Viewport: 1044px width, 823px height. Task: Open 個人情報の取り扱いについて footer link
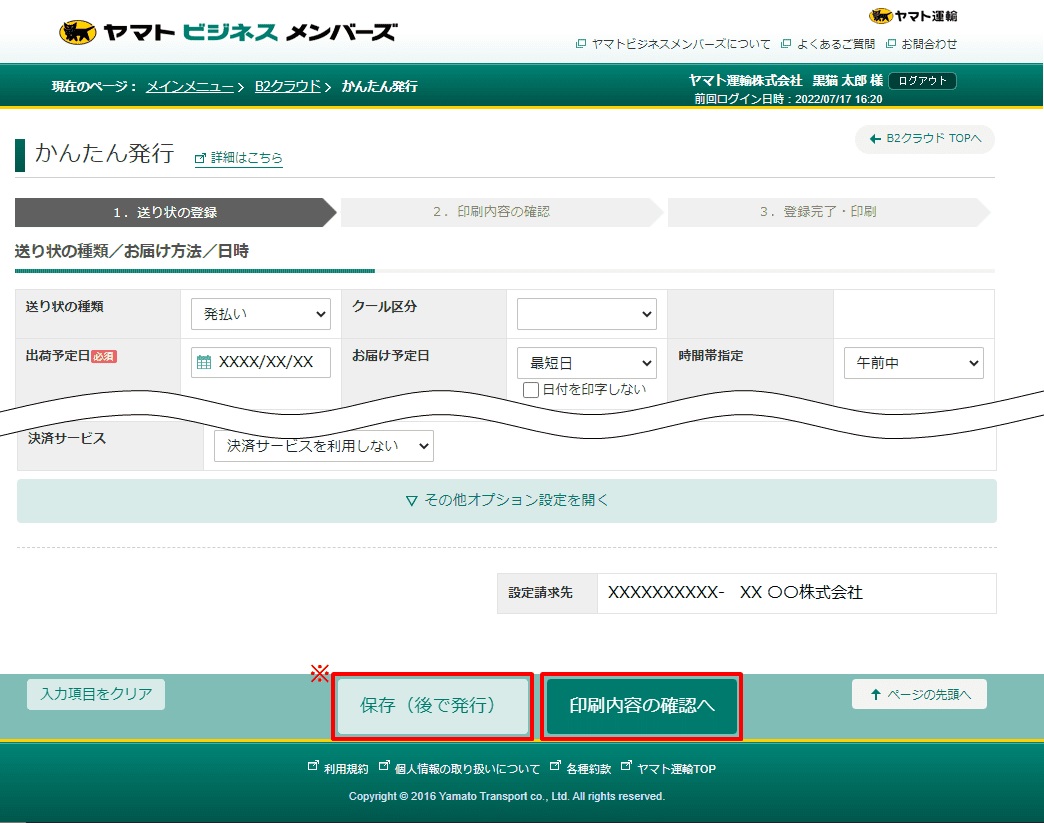point(467,769)
